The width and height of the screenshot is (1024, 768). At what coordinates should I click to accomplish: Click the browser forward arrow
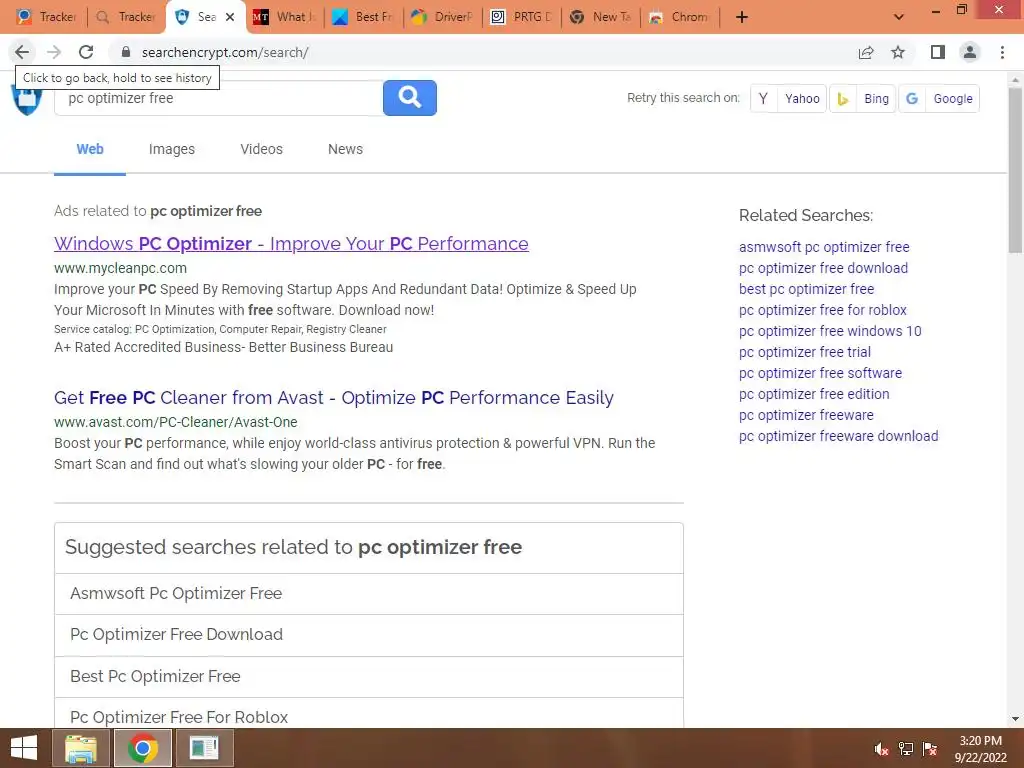click(x=54, y=52)
